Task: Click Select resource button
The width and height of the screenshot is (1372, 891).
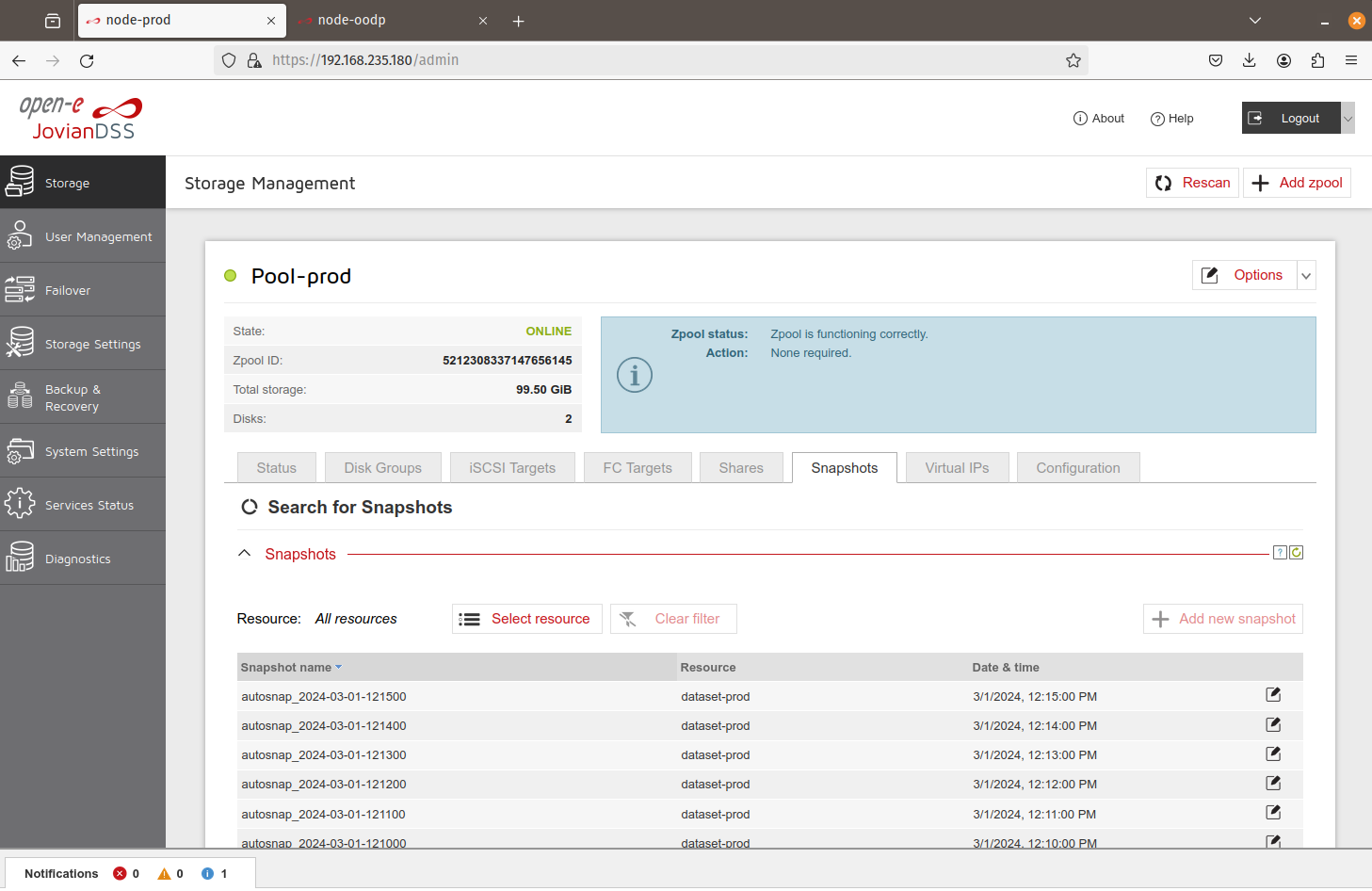Action: tap(527, 619)
